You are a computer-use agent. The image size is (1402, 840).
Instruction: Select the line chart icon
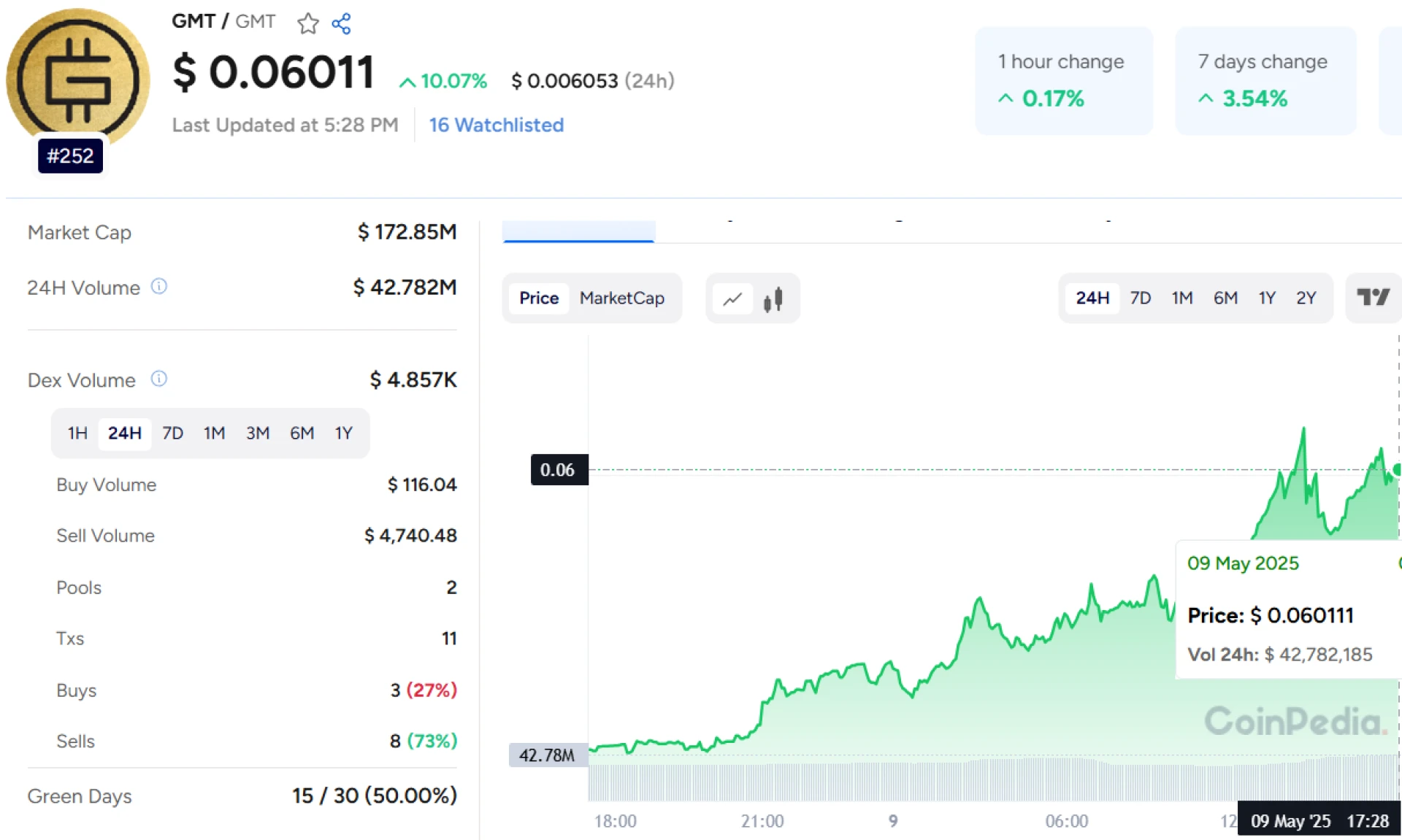coord(732,298)
